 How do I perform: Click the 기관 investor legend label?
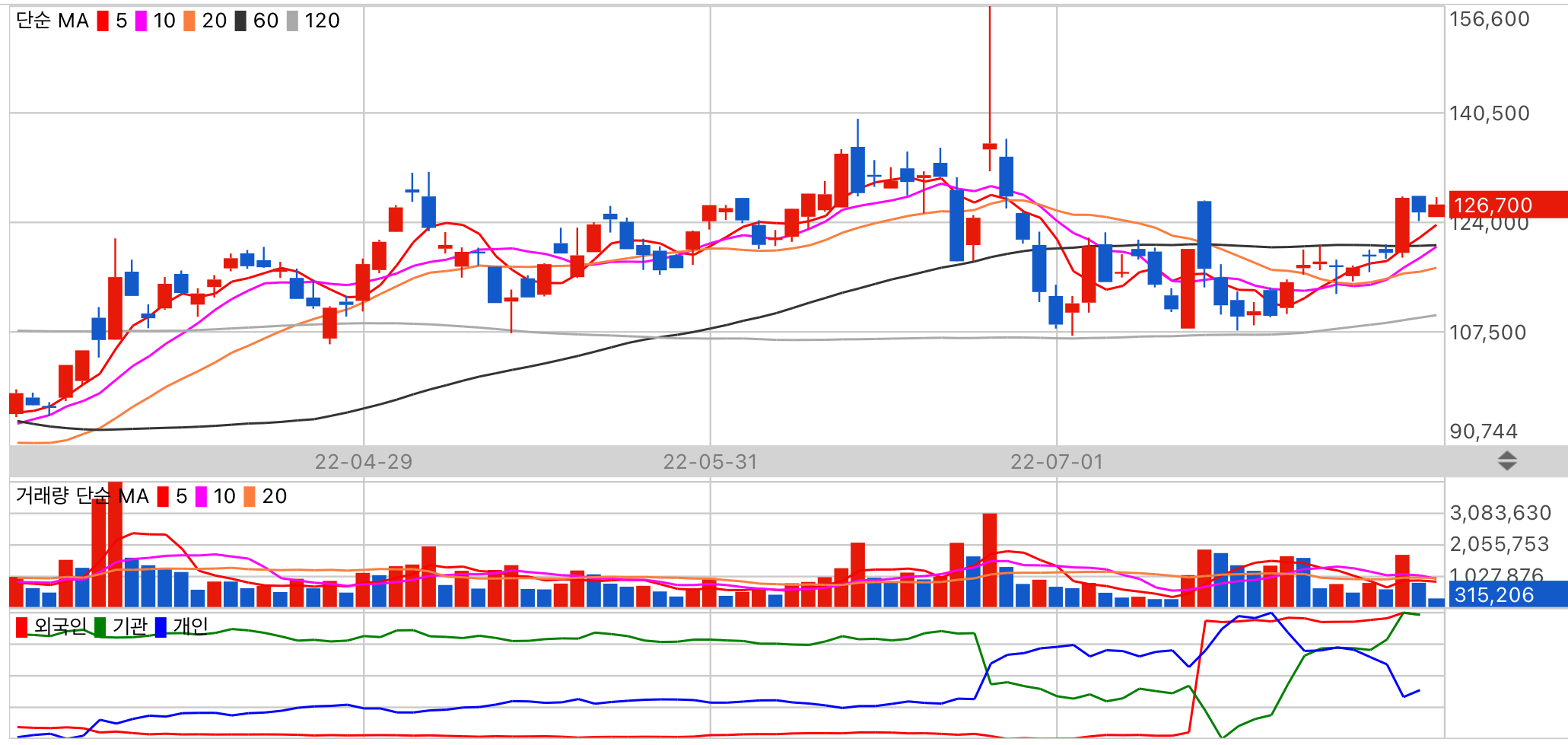pyautogui.click(x=129, y=626)
